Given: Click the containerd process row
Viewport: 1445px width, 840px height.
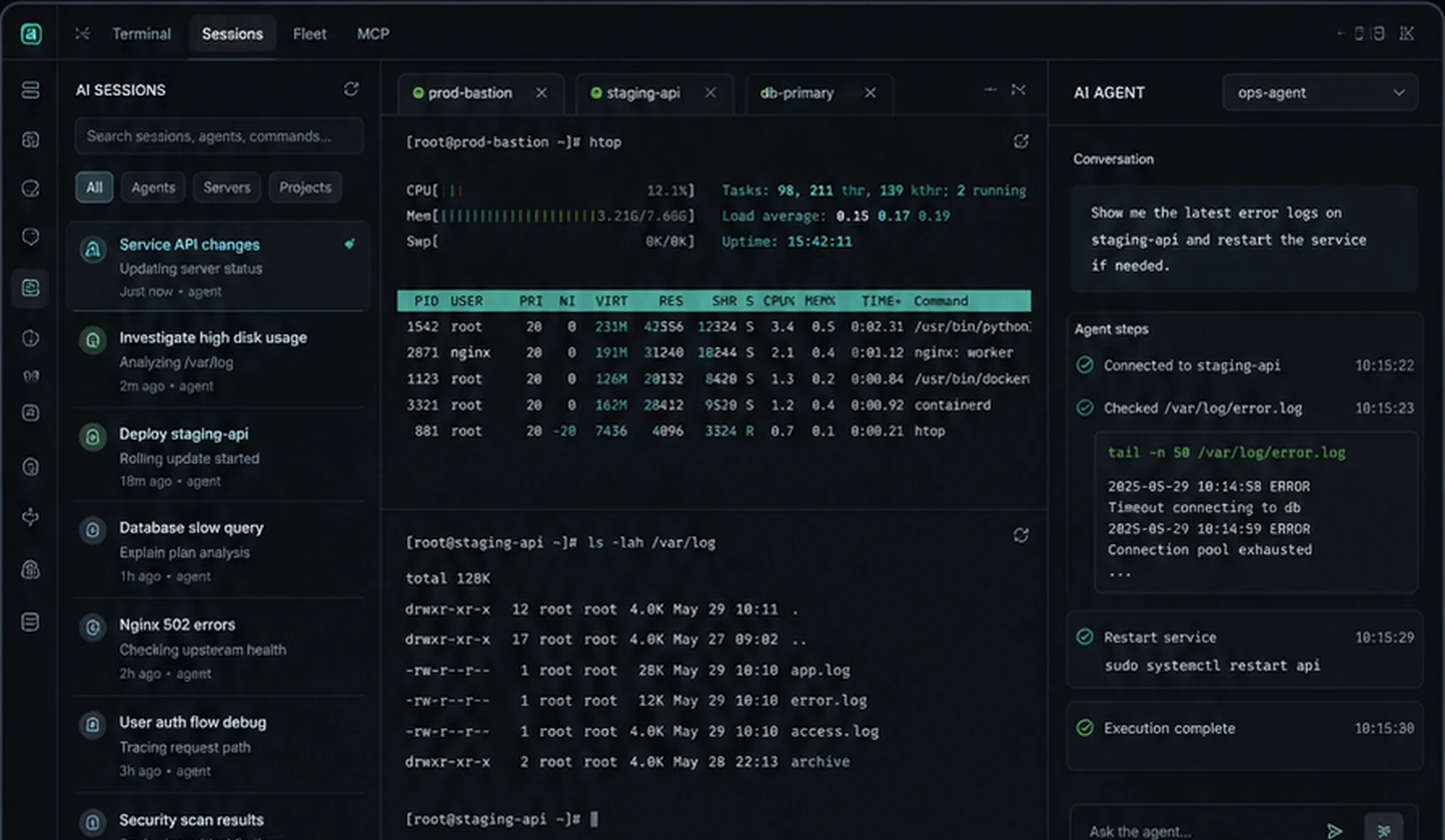Looking at the screenshot, I should [714, 405].
